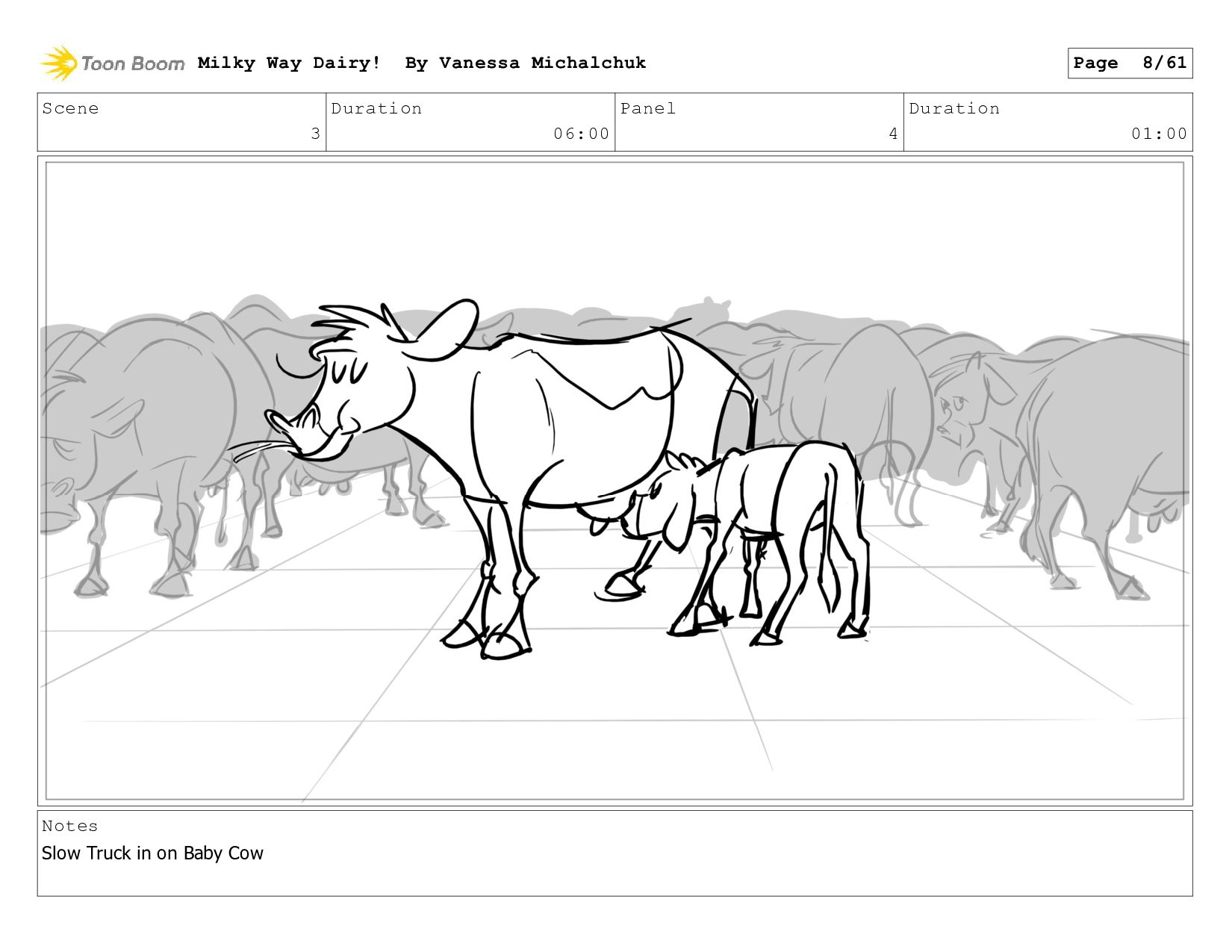Select the Scene number 3 field
This screenshot has height=952, width=1232.
tap(181, 122)
